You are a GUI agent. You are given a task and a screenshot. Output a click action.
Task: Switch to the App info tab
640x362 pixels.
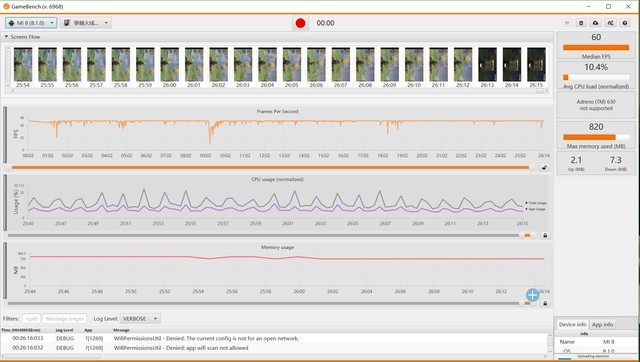pyautogui.click(x=602, y=324)
